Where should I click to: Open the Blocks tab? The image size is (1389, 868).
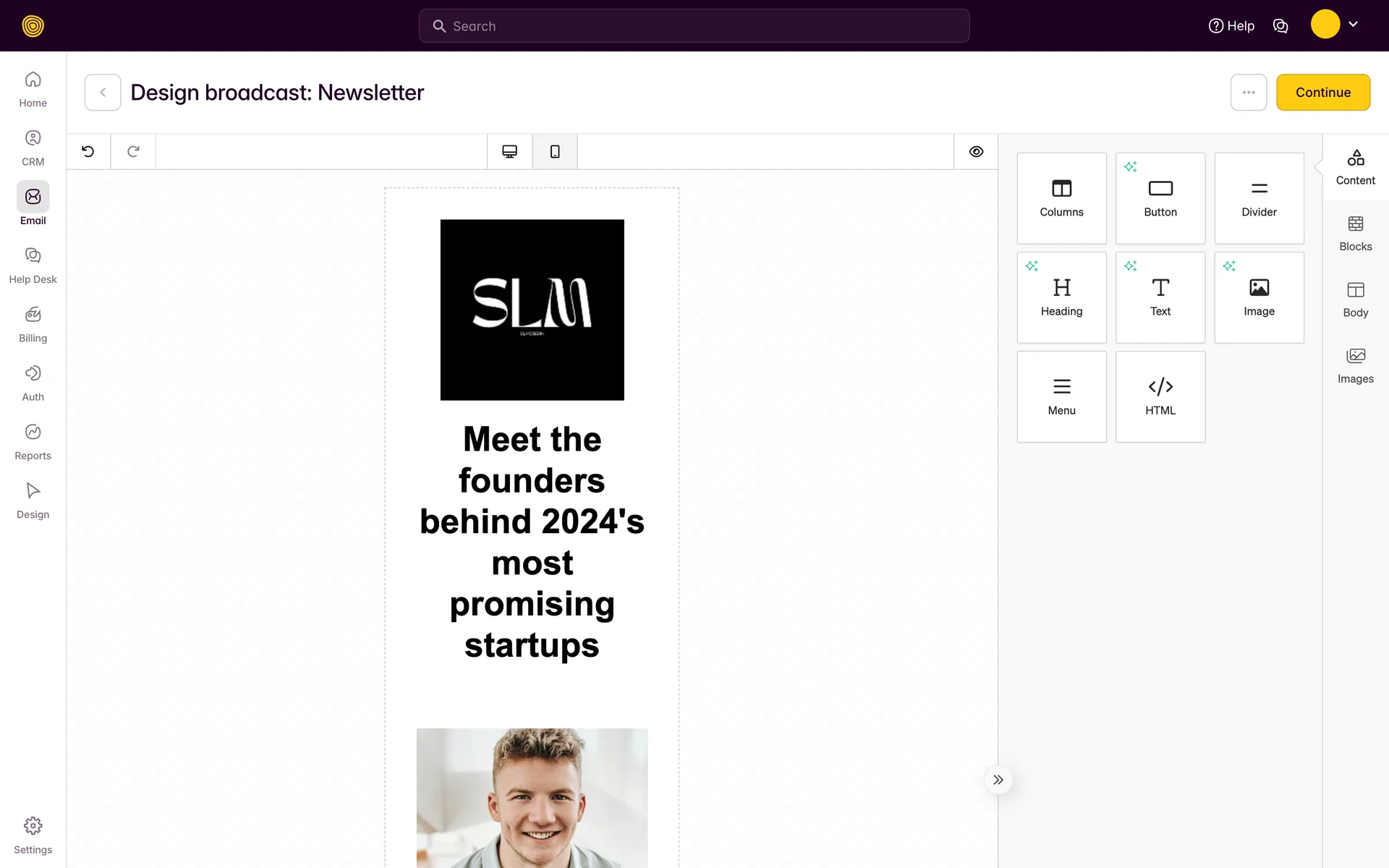(x=1355, y=233)
